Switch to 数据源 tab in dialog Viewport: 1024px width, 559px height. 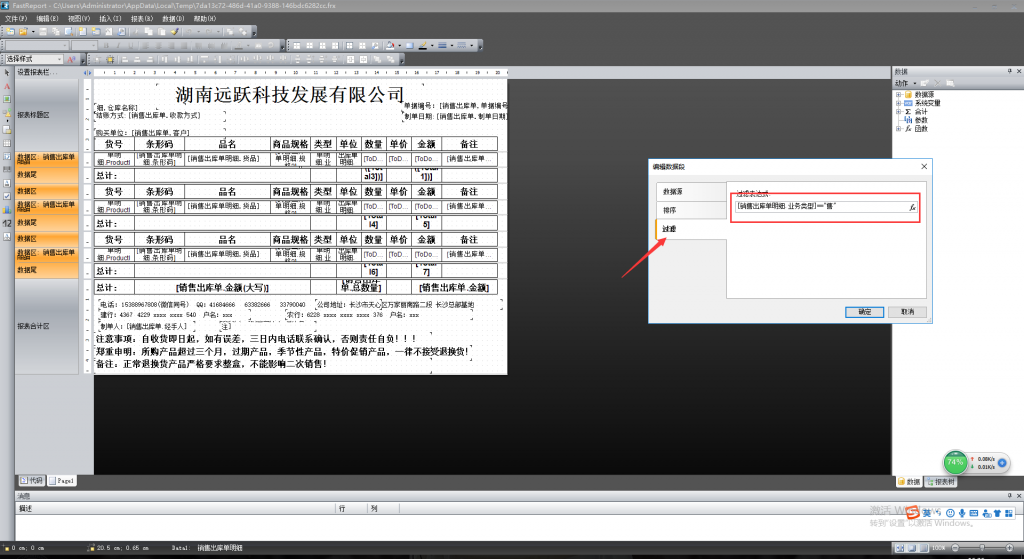point(690,191)
